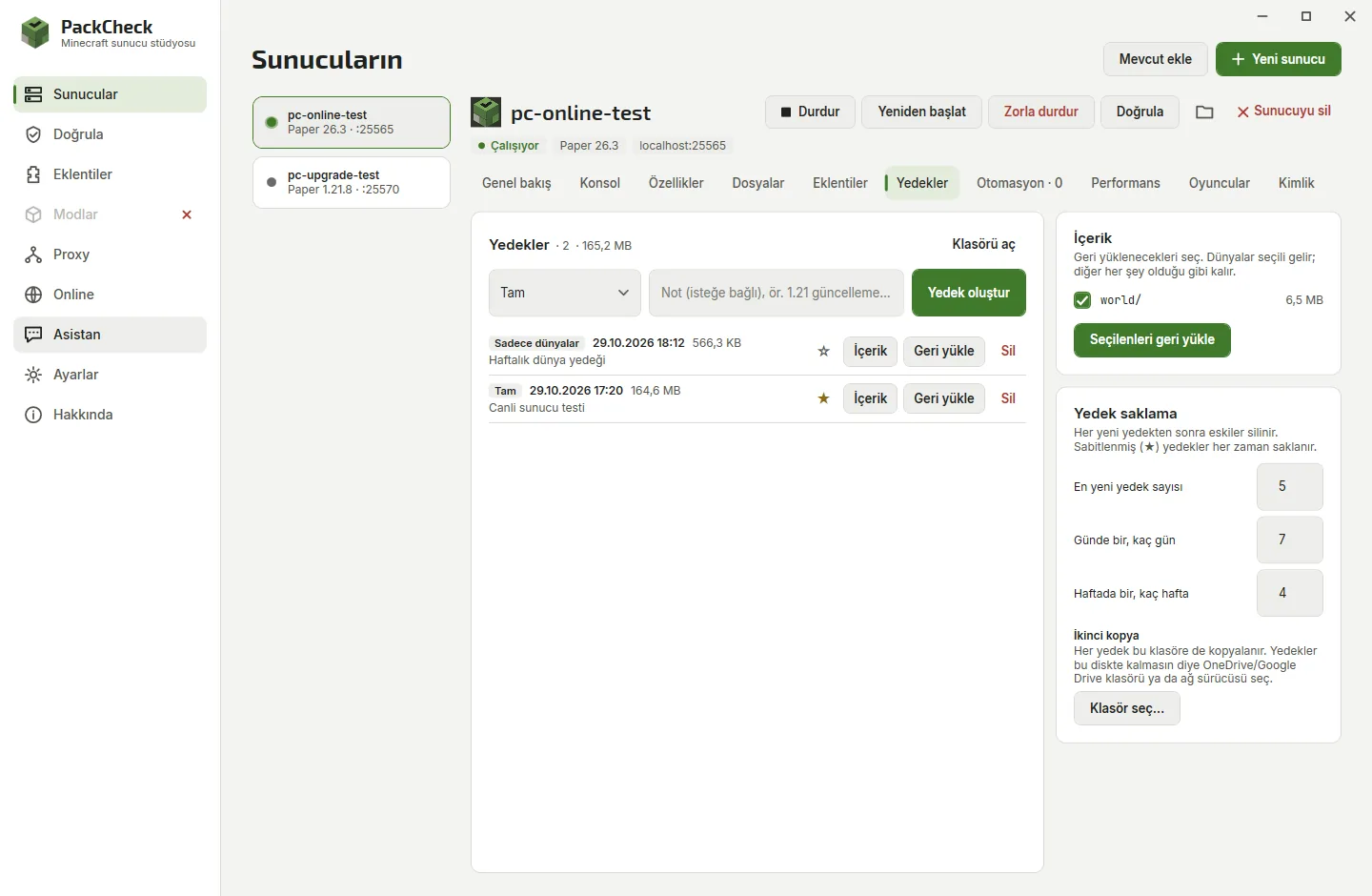1372x896 pixels.
Task: Click red X next to Modlar
Action: click(187, 214)
